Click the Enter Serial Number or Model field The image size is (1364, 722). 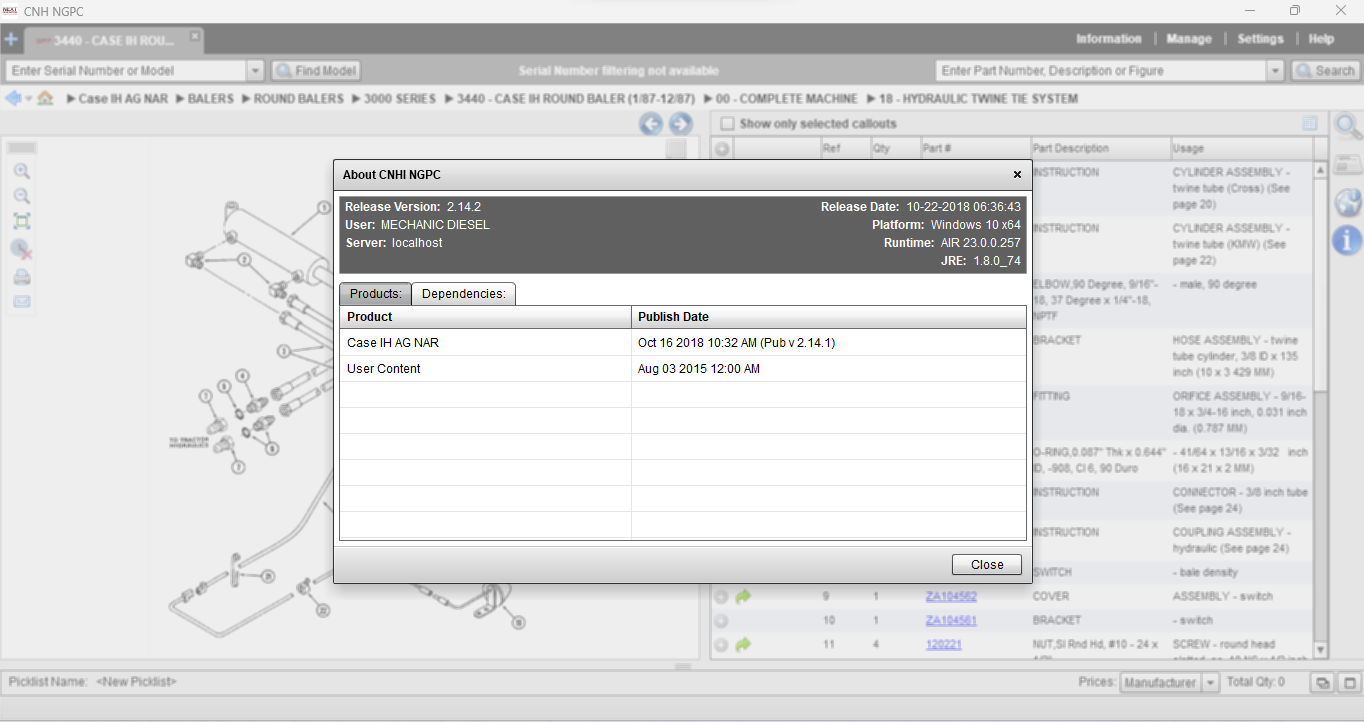pos(126,71)
